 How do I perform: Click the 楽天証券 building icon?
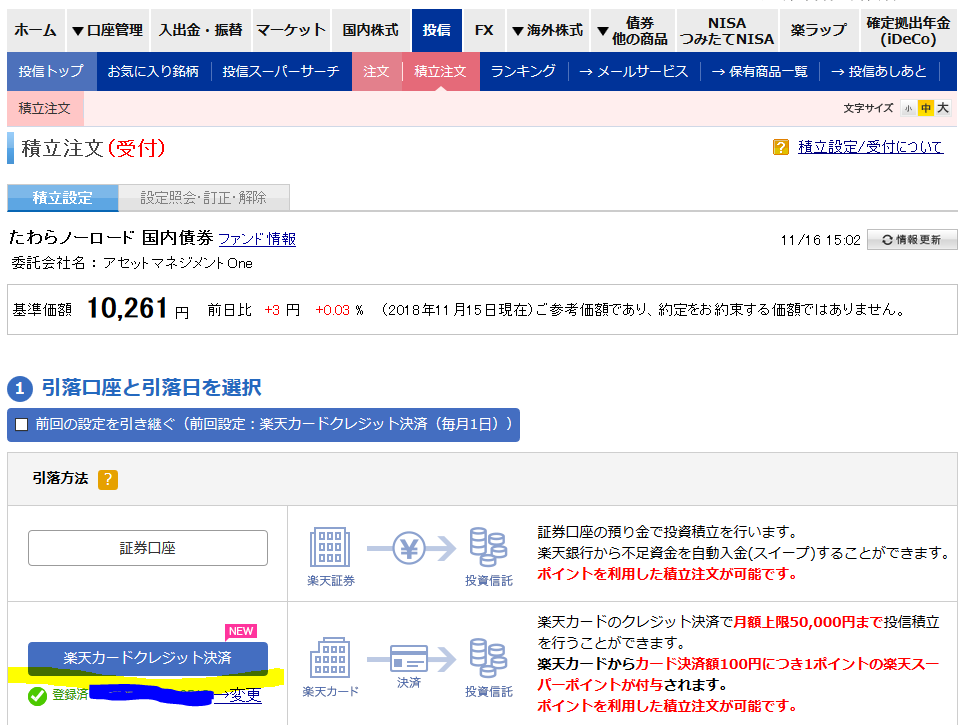point(330,547)
